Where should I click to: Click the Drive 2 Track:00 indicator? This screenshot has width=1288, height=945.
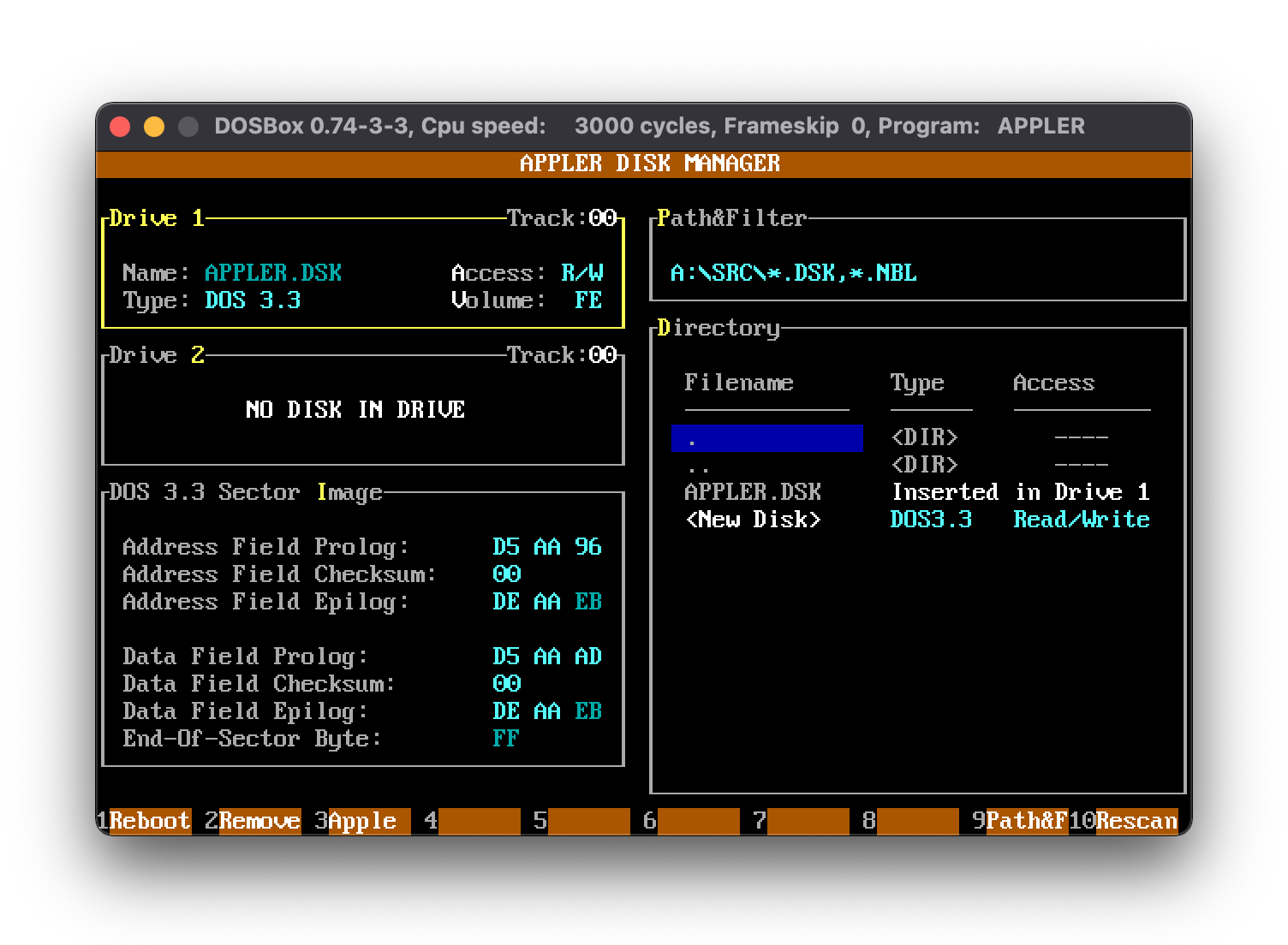pos(562,355)
